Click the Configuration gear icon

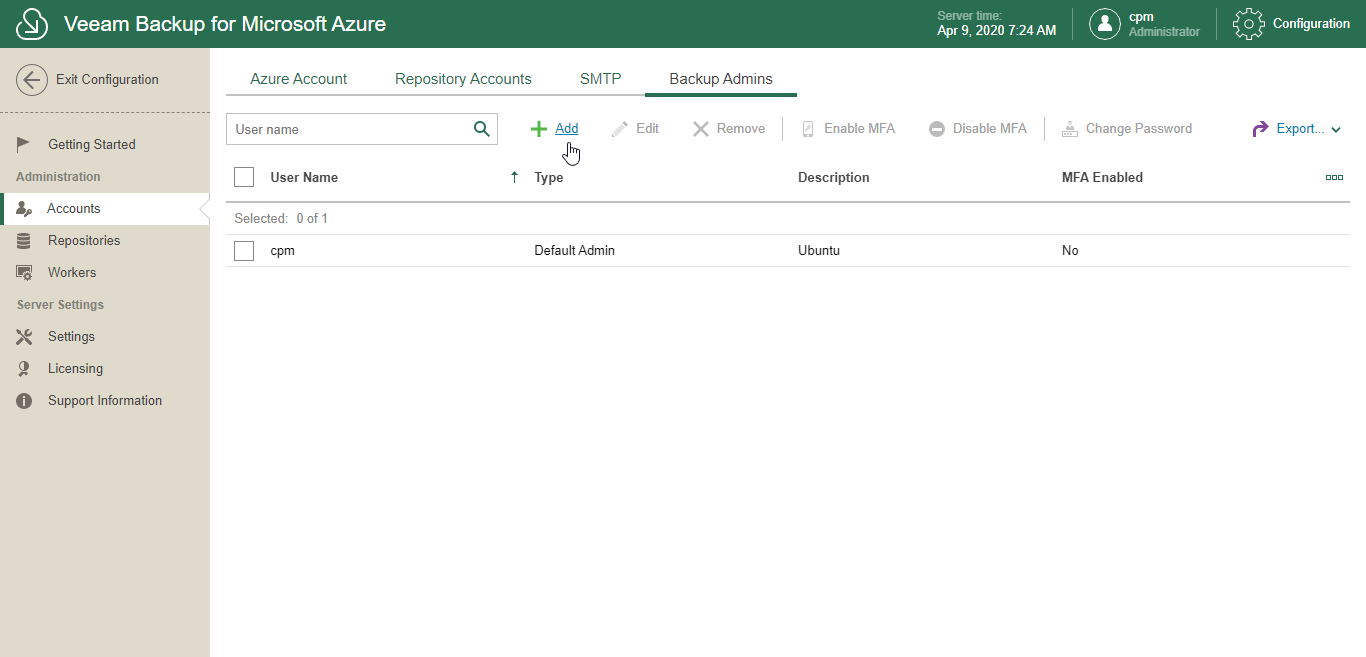(x=1248, y=24)
